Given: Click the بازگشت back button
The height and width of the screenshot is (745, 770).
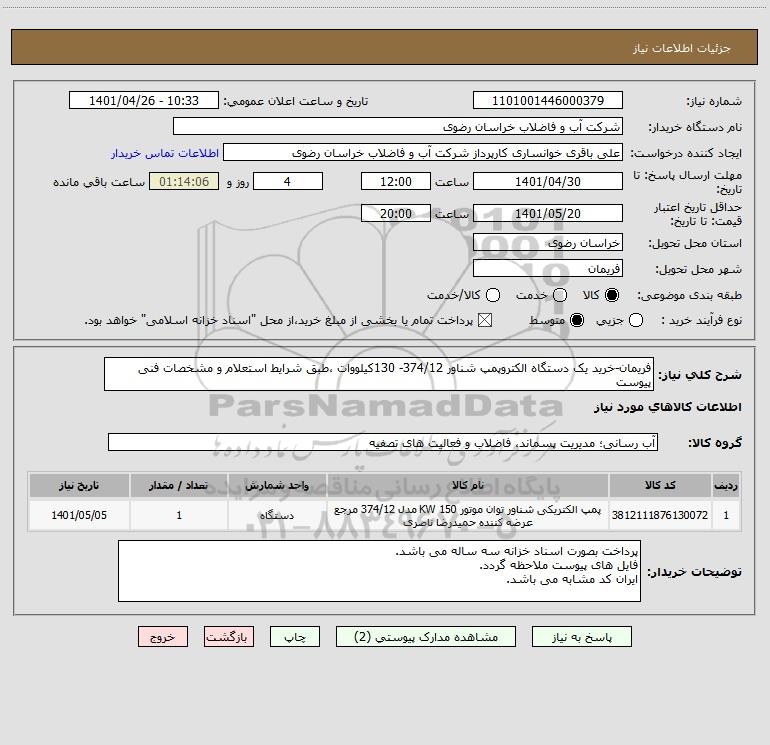Looking at the screenshot, I should pos(229,636).
